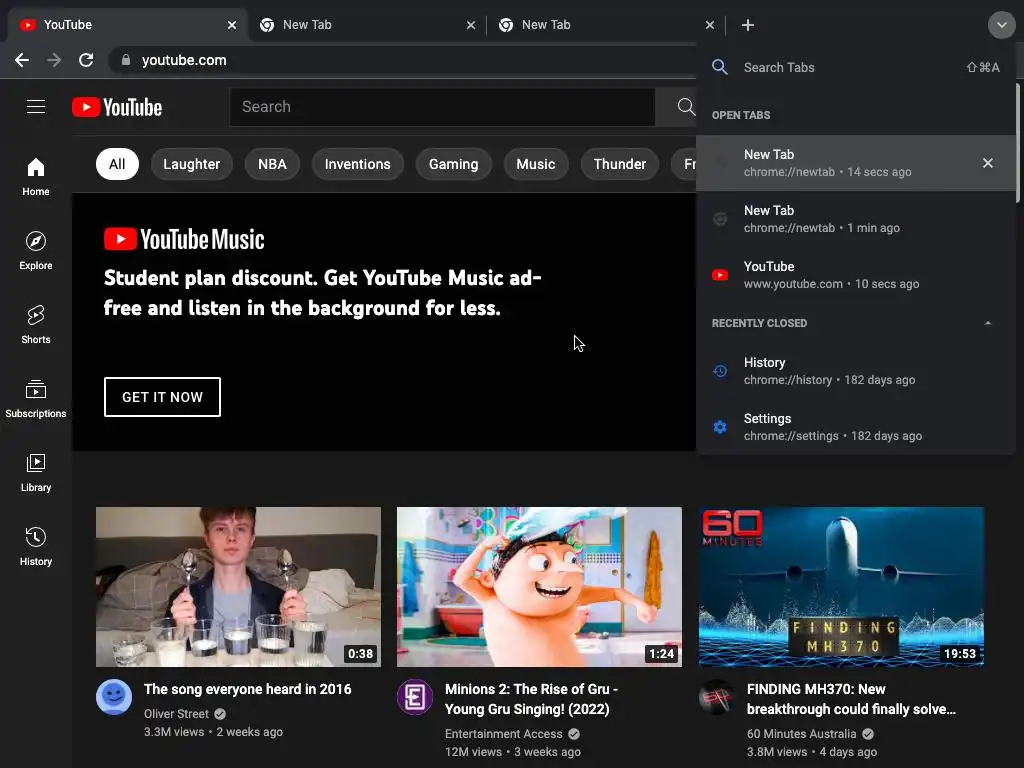
Task: Open Entertainment Access channel name
Action: click(x=504, y=733)
